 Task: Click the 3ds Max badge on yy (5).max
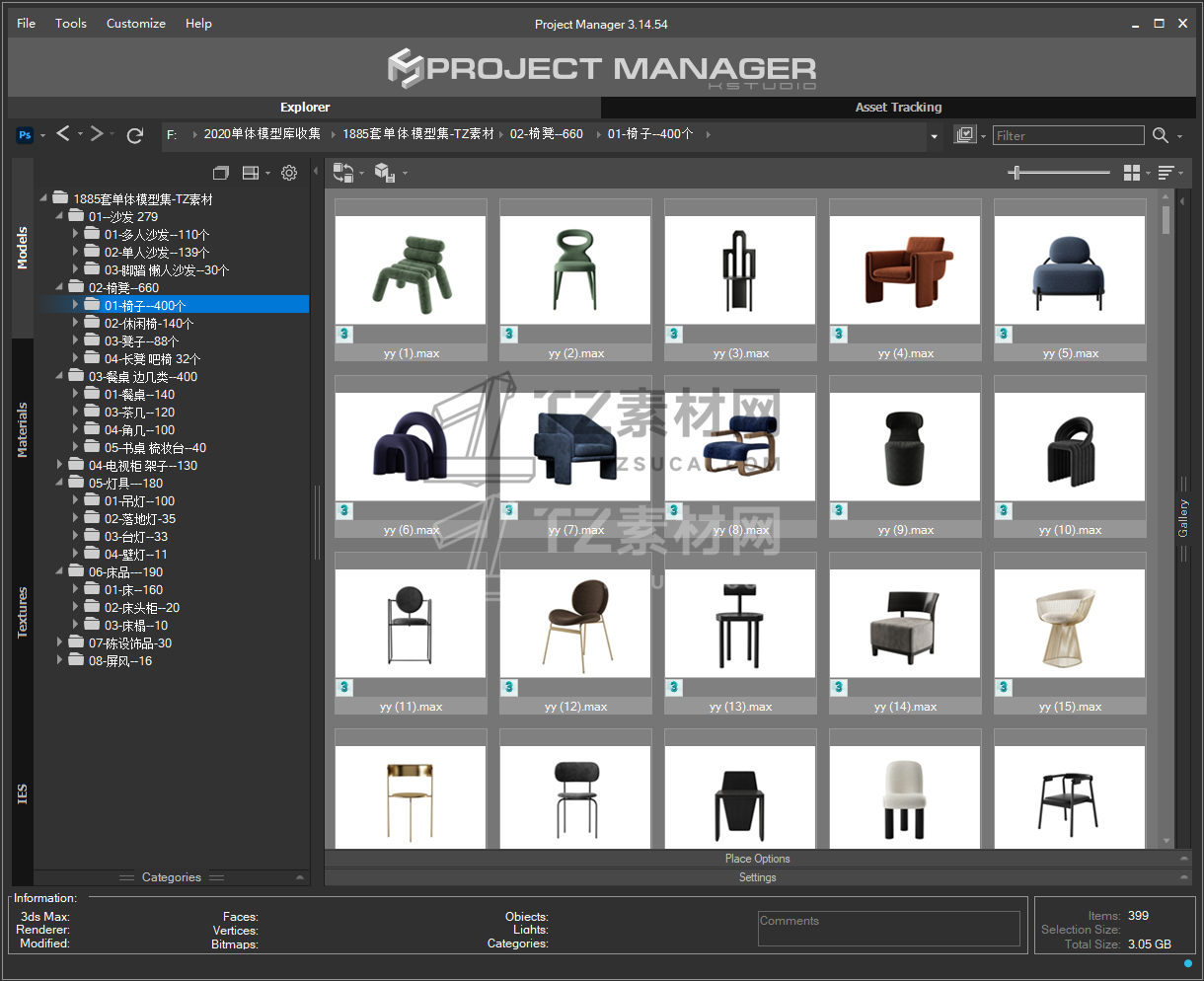[1004, 334]
